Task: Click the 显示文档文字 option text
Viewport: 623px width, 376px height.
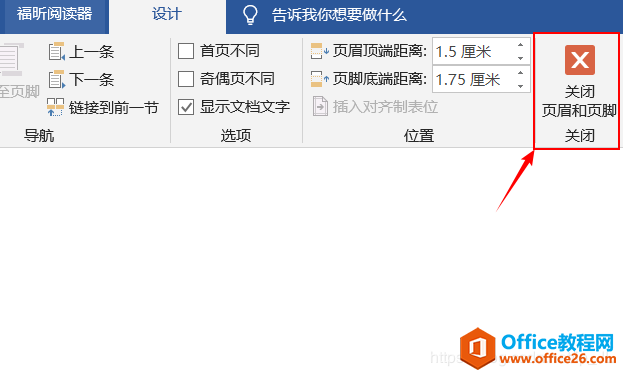Action: coord(245,107)
